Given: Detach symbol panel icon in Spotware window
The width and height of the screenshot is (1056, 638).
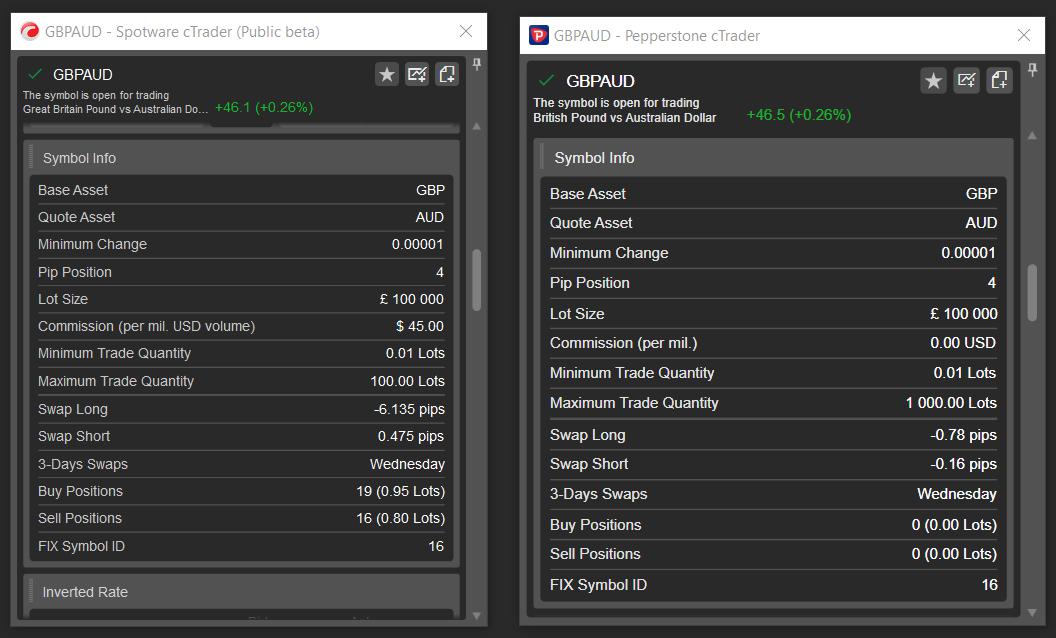Looking at the screenshot, I should click(x=447, y=74).
